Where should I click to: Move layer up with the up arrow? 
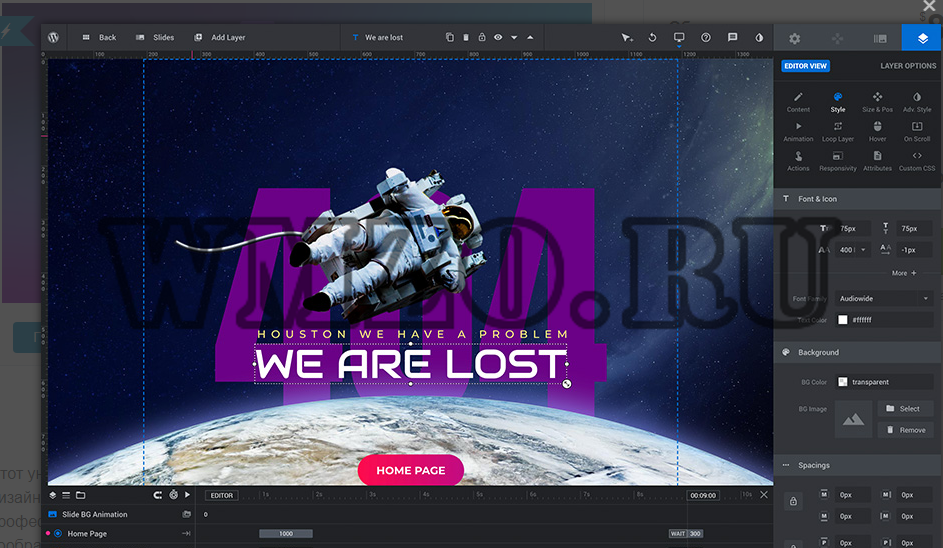[530, 37]
